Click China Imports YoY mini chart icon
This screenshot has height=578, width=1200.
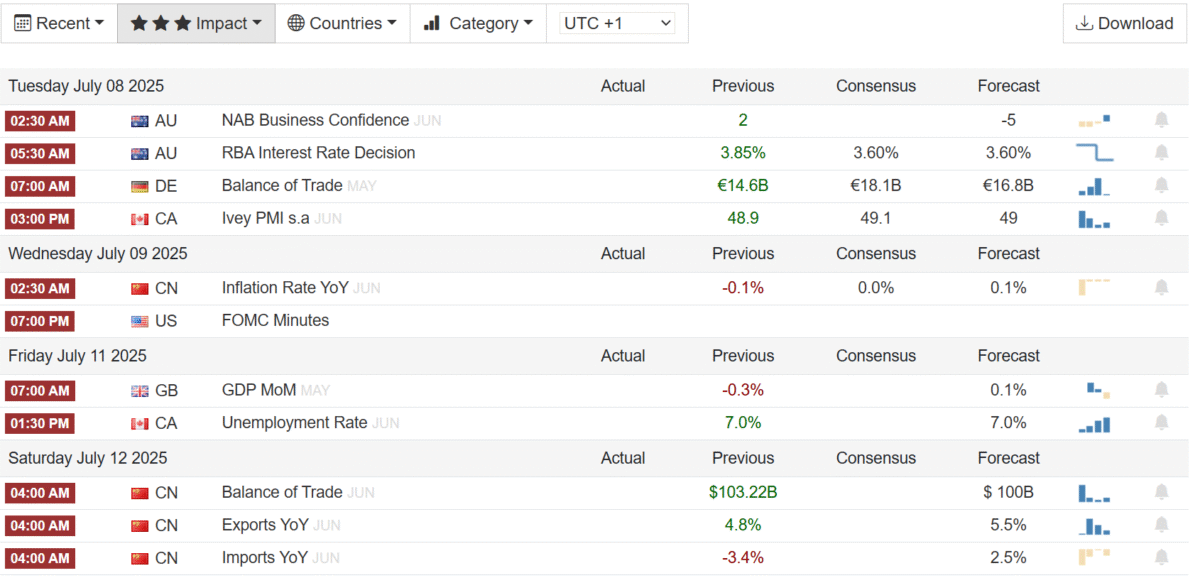coord(1094,558)
